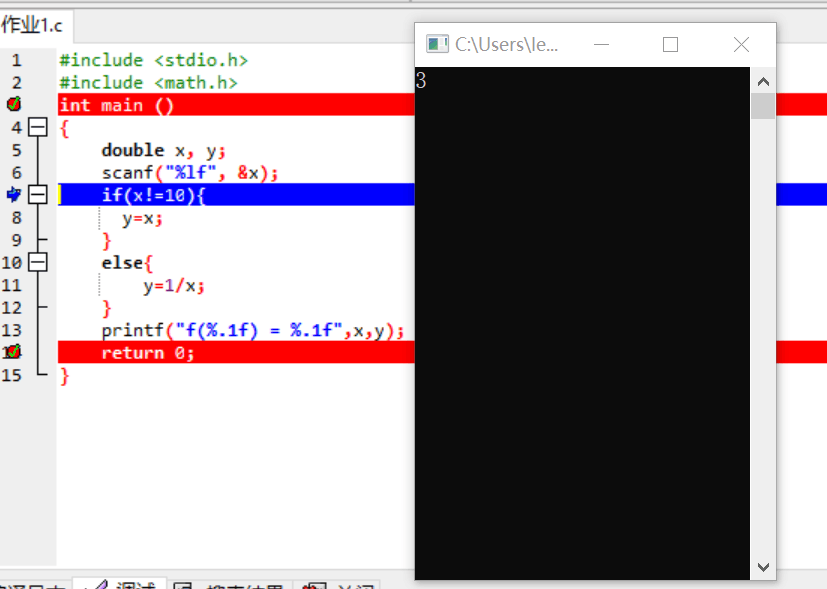827x589 pixels.
Task: Minimize the console window
Action: [x=601, y=45]
